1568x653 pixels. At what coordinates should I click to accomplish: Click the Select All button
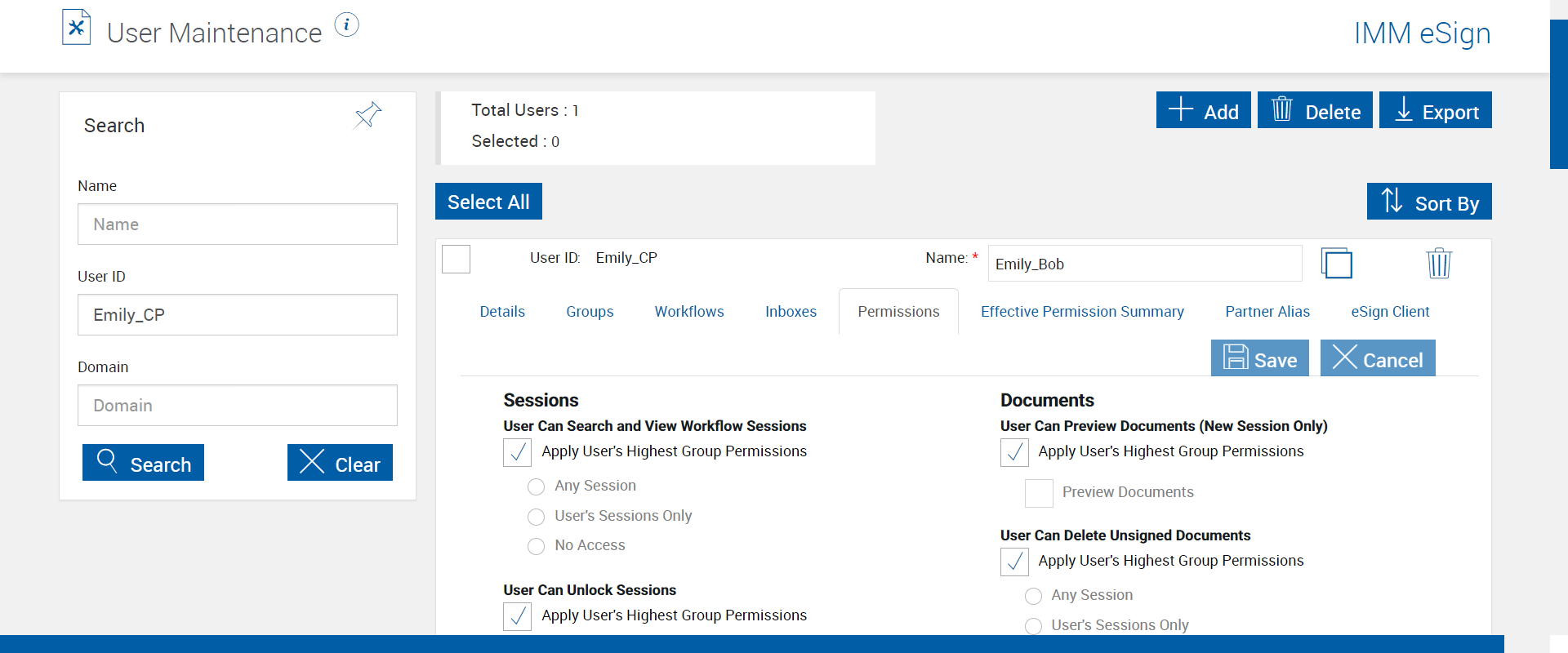[488, 202]
